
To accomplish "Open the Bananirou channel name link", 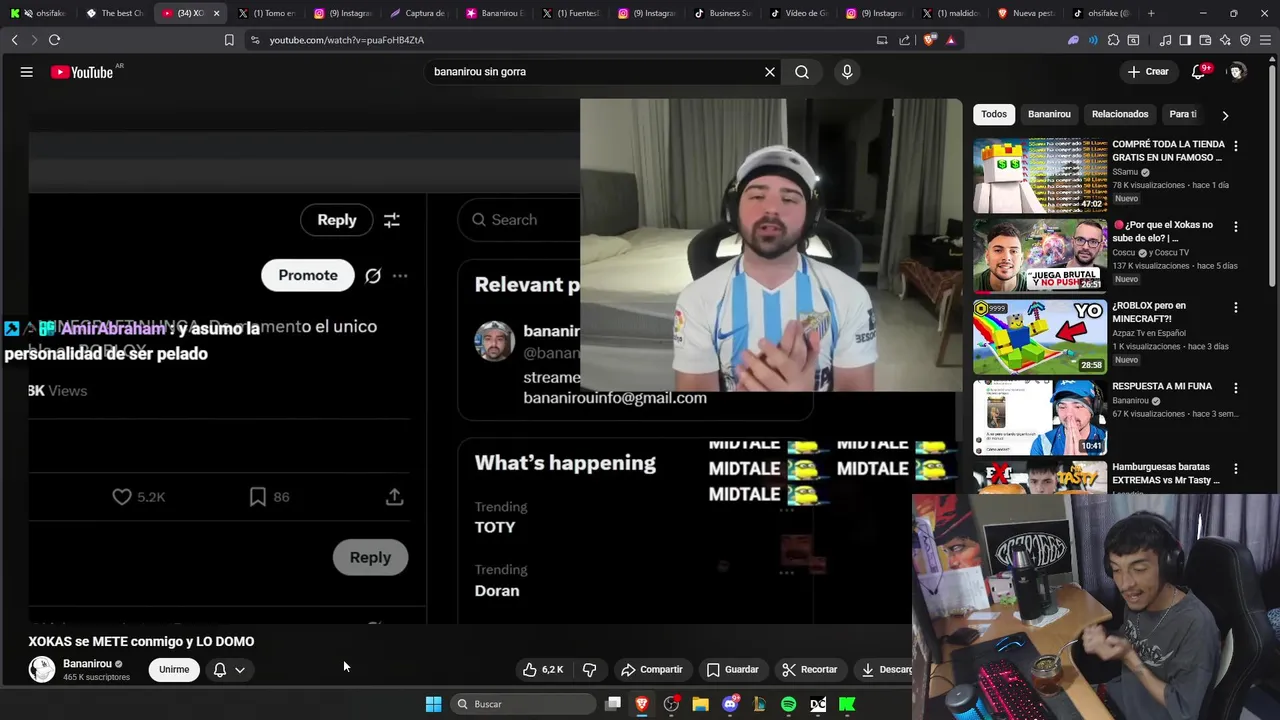I will [x=87, y=664].
